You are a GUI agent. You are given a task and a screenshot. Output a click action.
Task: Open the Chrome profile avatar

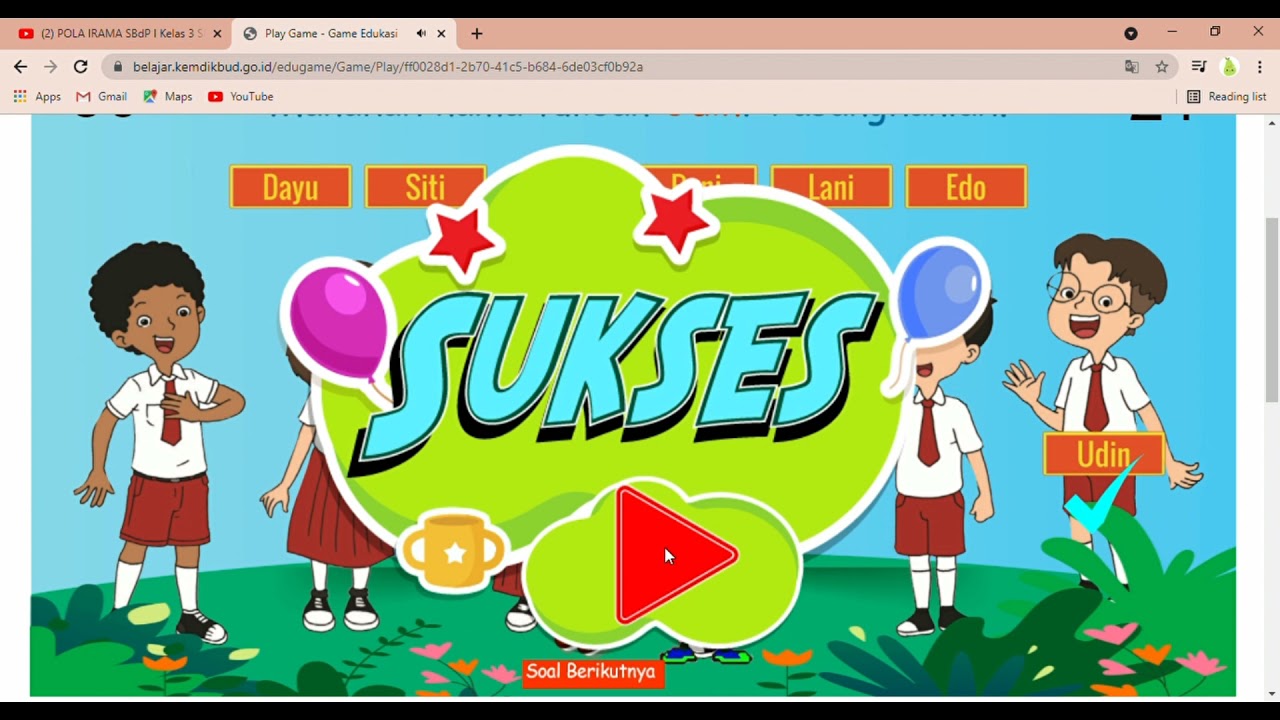pos(1230,67)
